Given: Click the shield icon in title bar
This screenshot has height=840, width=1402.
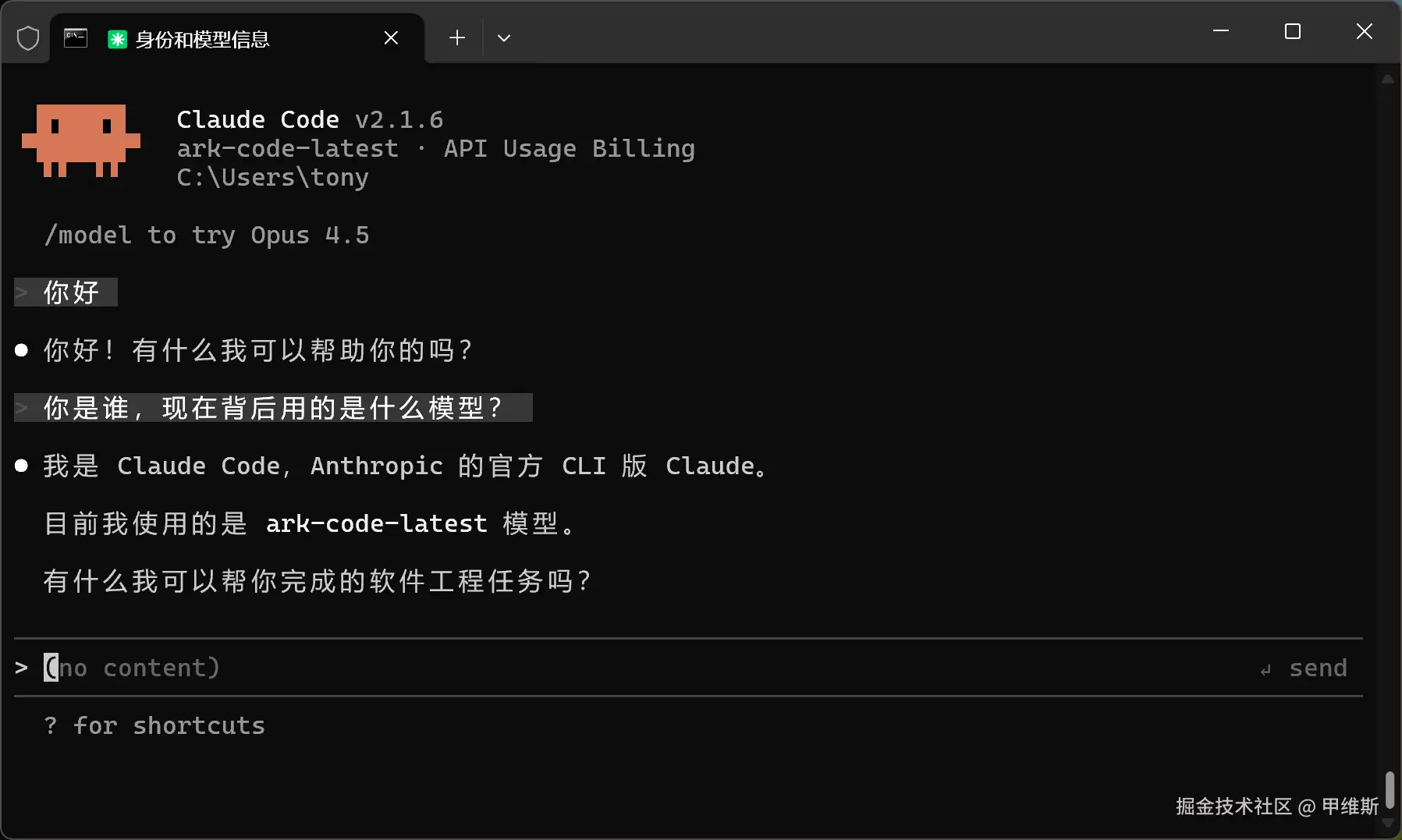Looking at the screenshot, I should (x=28, y=38).
